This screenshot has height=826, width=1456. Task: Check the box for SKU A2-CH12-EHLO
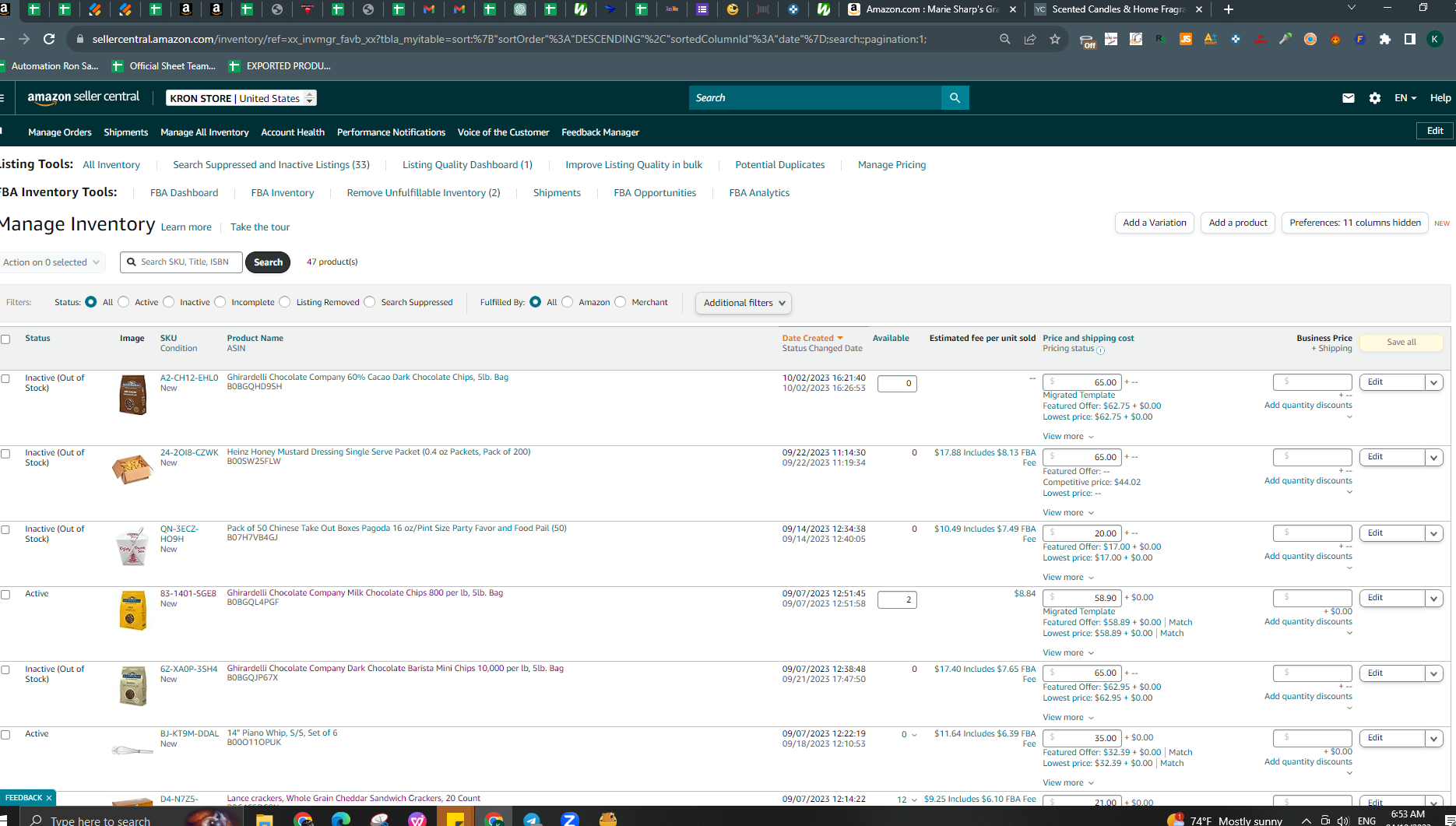(x=5, y=378)
